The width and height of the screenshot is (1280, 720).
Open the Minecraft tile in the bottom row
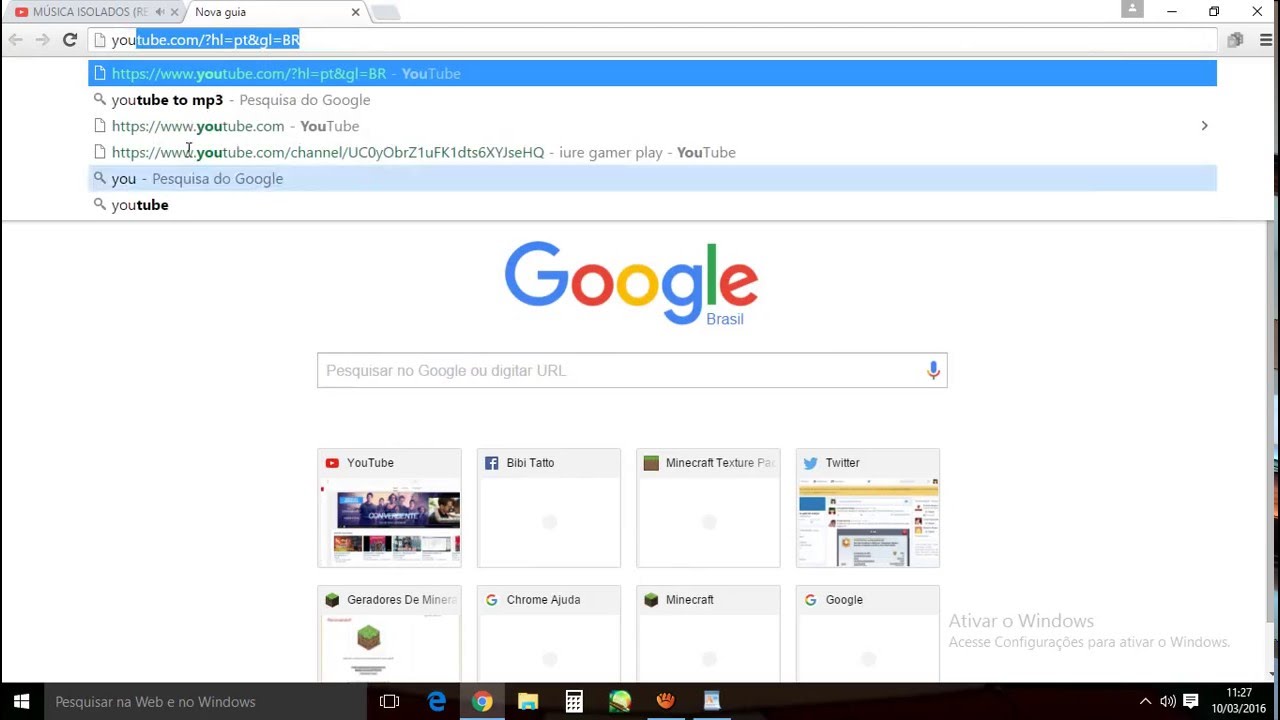pos(708,634)
